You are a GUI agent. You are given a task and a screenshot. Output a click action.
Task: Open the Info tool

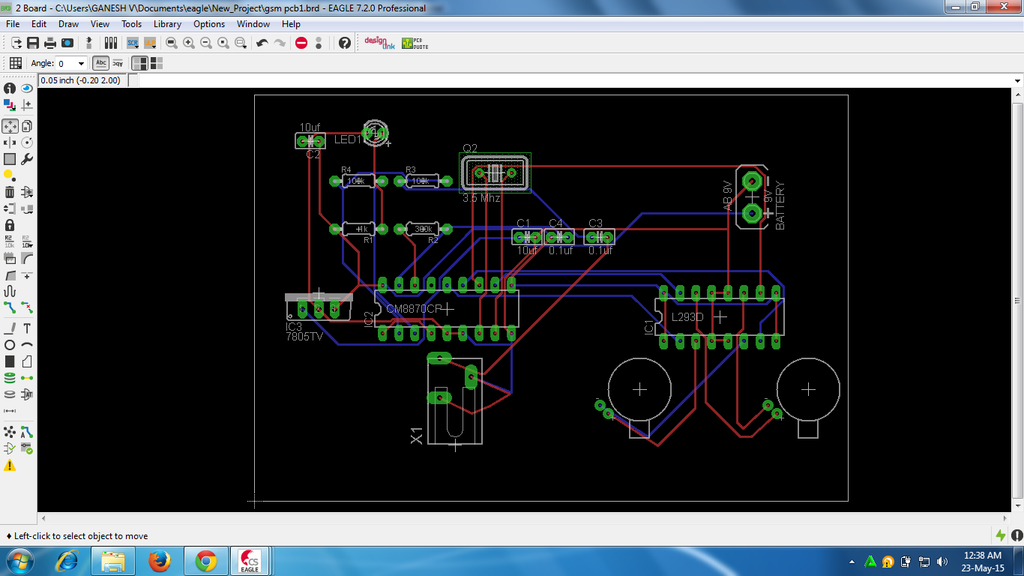pyautogui.click(x=9, y=87)
